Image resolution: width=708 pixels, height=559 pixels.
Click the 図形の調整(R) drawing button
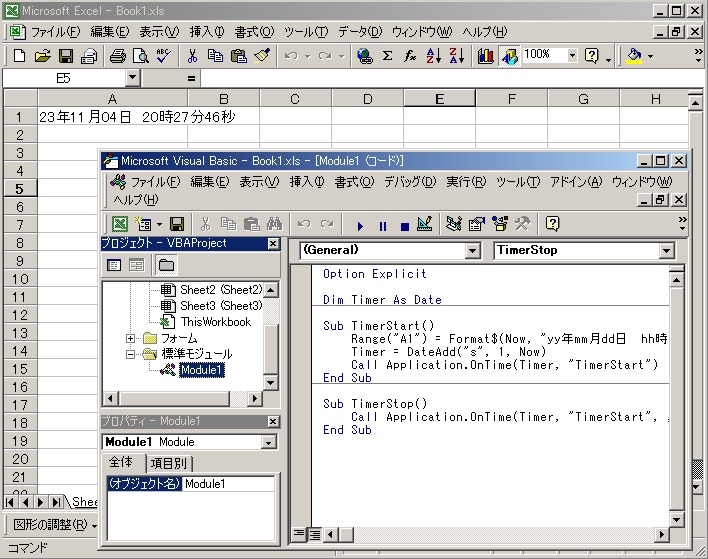54,525
